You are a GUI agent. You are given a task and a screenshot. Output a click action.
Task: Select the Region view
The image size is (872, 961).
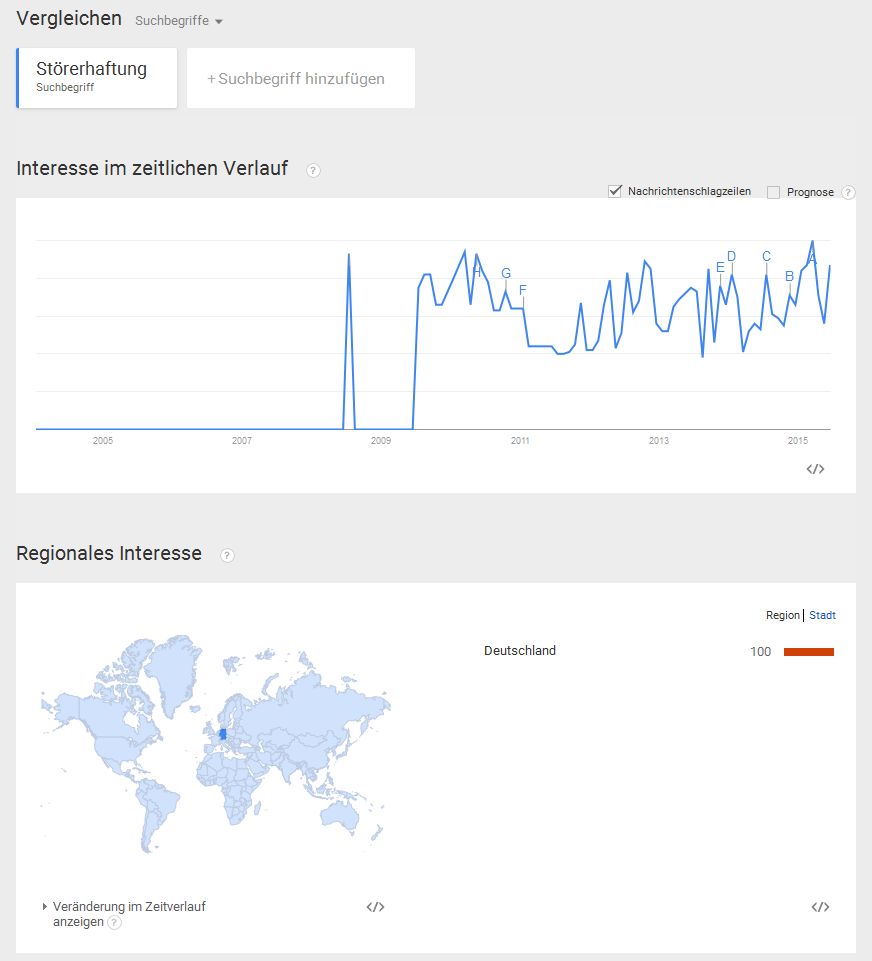(783, 615)
